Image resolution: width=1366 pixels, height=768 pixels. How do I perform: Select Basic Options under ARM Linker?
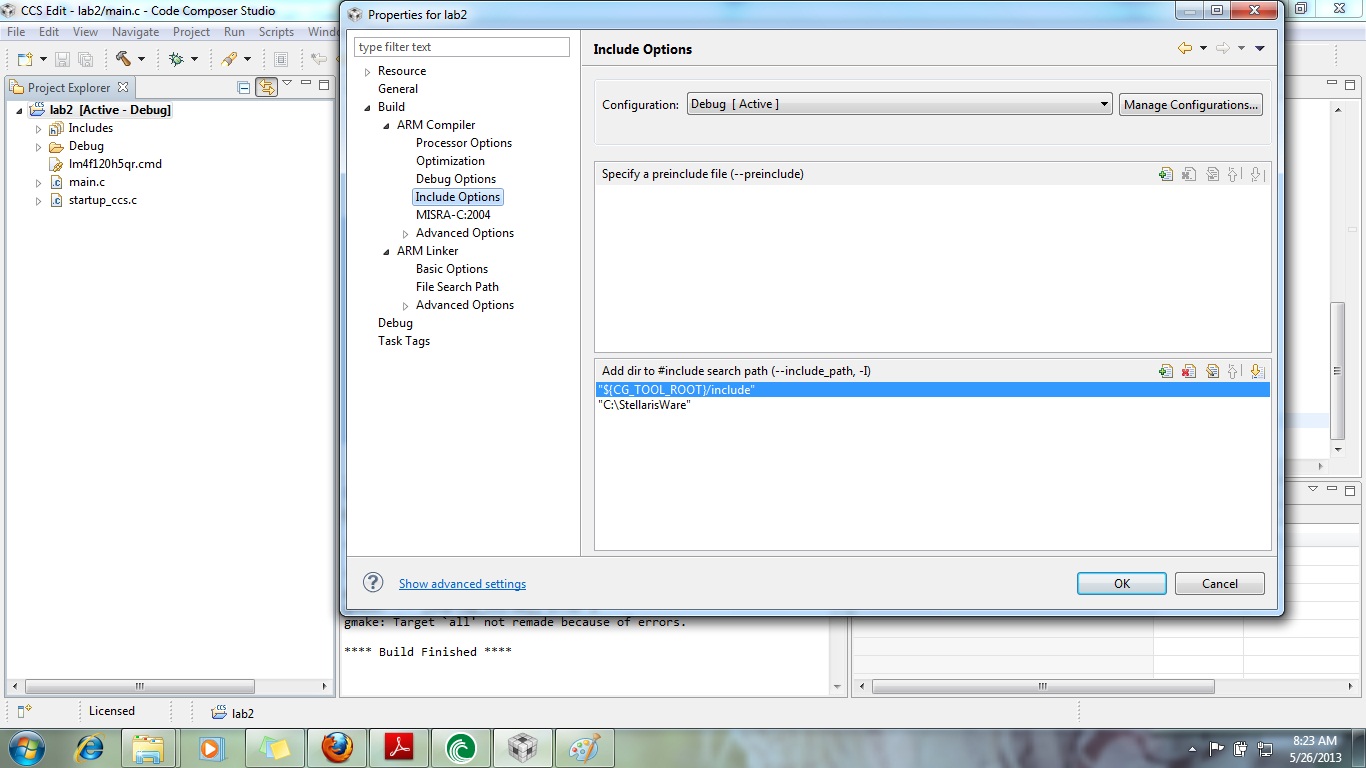coord(452,269)
